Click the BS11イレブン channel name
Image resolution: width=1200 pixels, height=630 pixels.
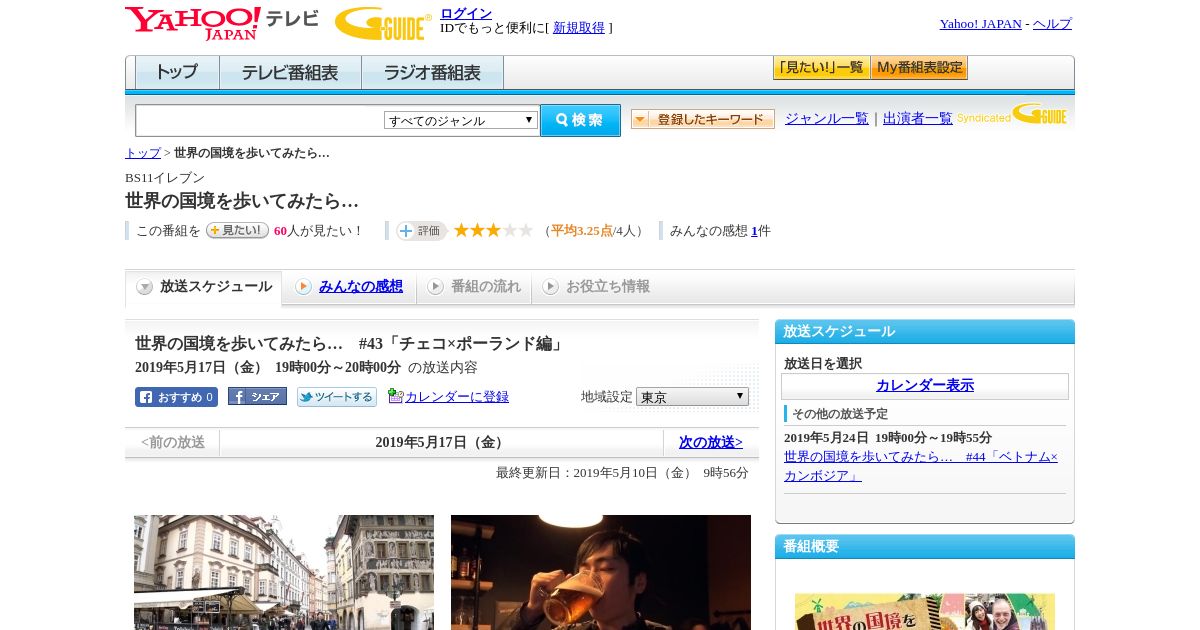tap(165, 178)
